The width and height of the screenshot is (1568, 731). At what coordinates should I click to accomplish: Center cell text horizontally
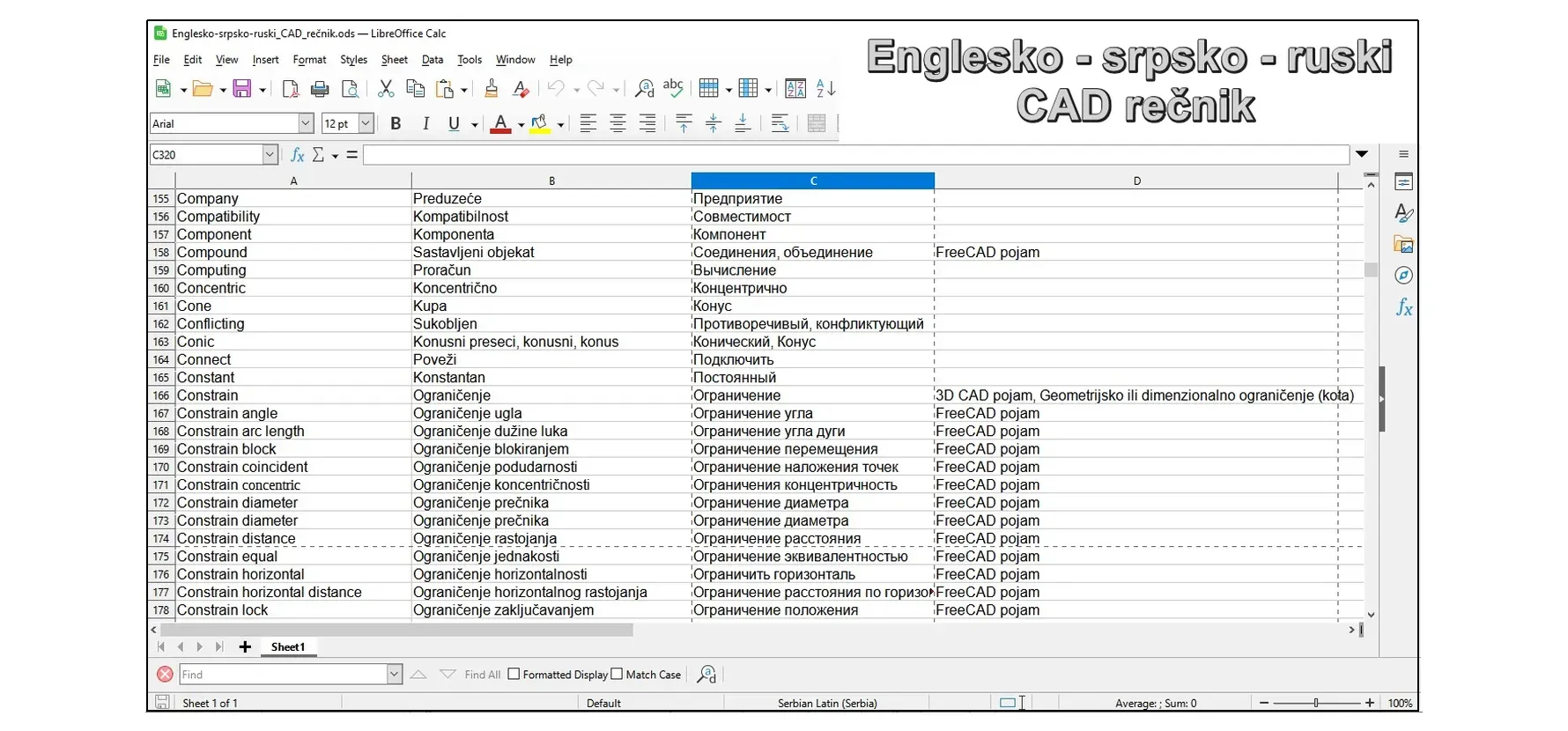(618, 124)
